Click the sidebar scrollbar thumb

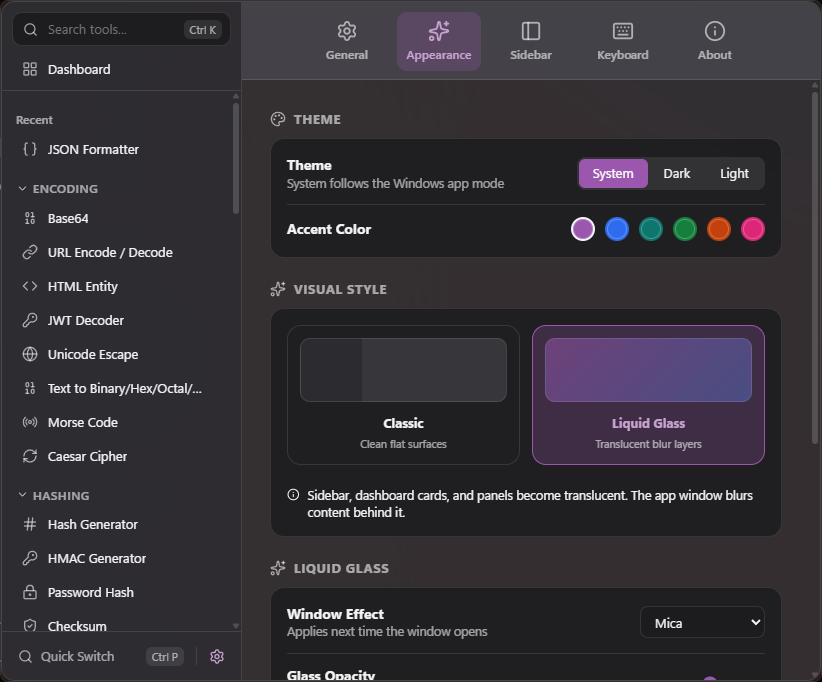[236, 158]
